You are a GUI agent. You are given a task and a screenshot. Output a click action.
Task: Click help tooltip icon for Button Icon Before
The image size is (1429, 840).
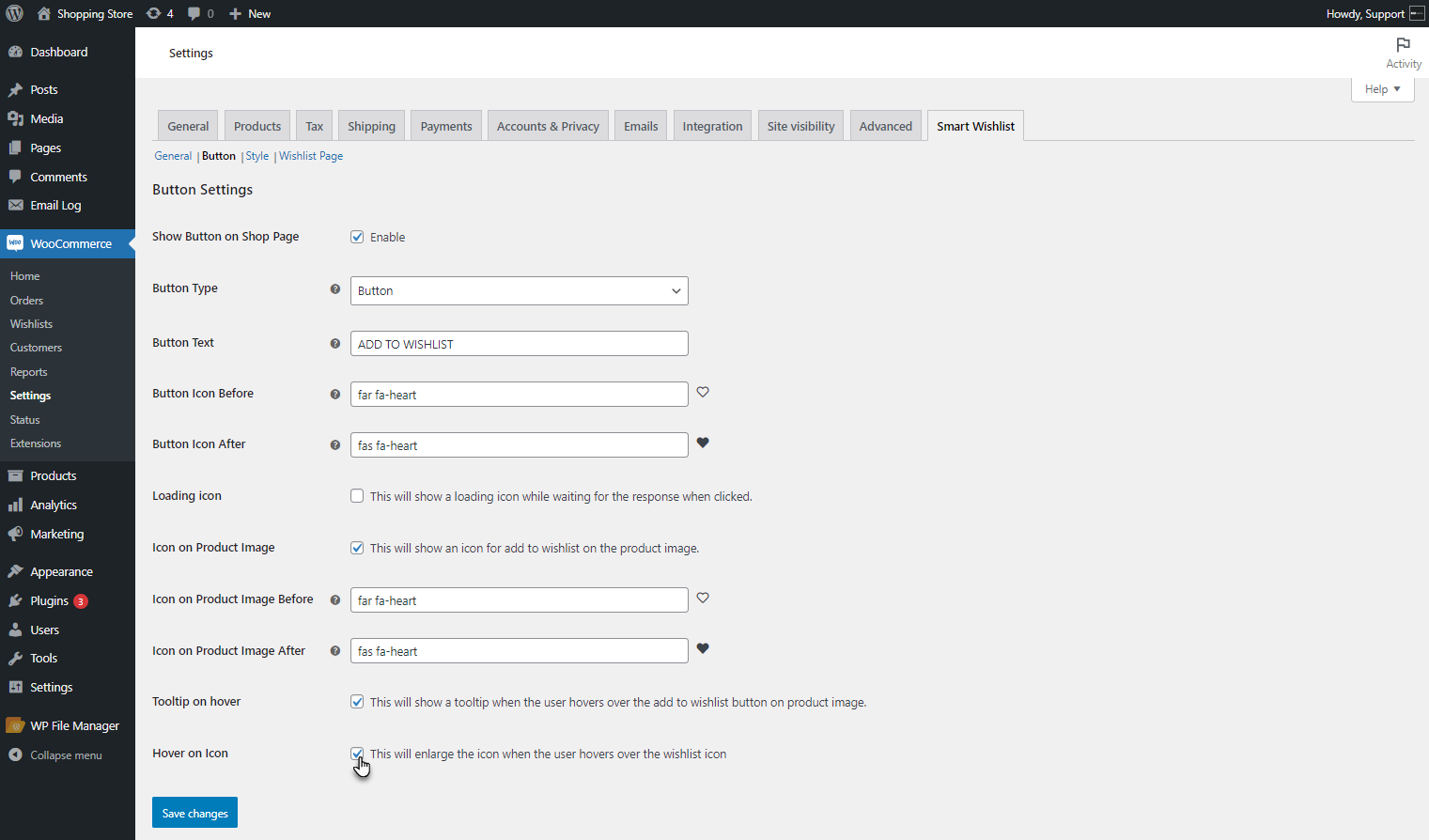pyautogui.click(x=334, y=395)
